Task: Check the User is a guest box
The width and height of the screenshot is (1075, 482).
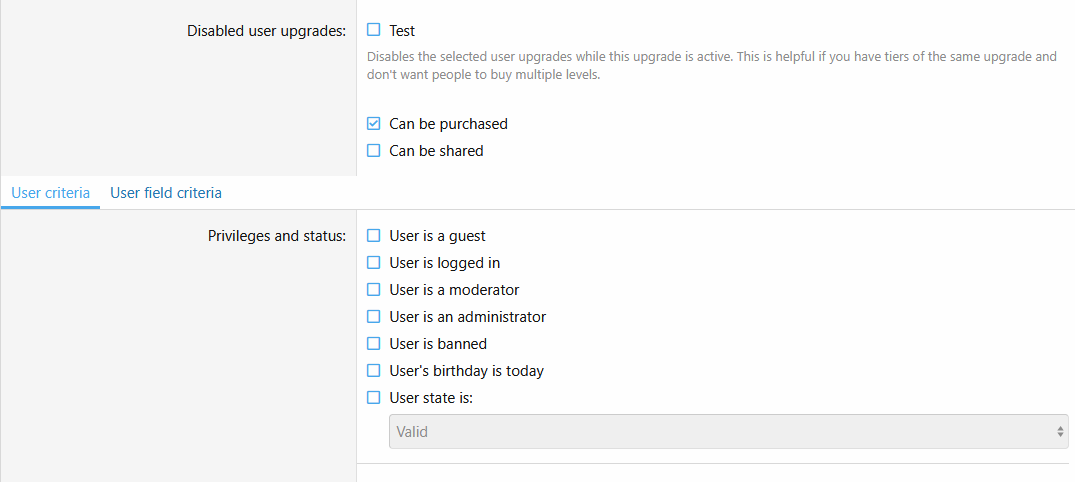Action: pyautogui.click(x=374, y=236)
